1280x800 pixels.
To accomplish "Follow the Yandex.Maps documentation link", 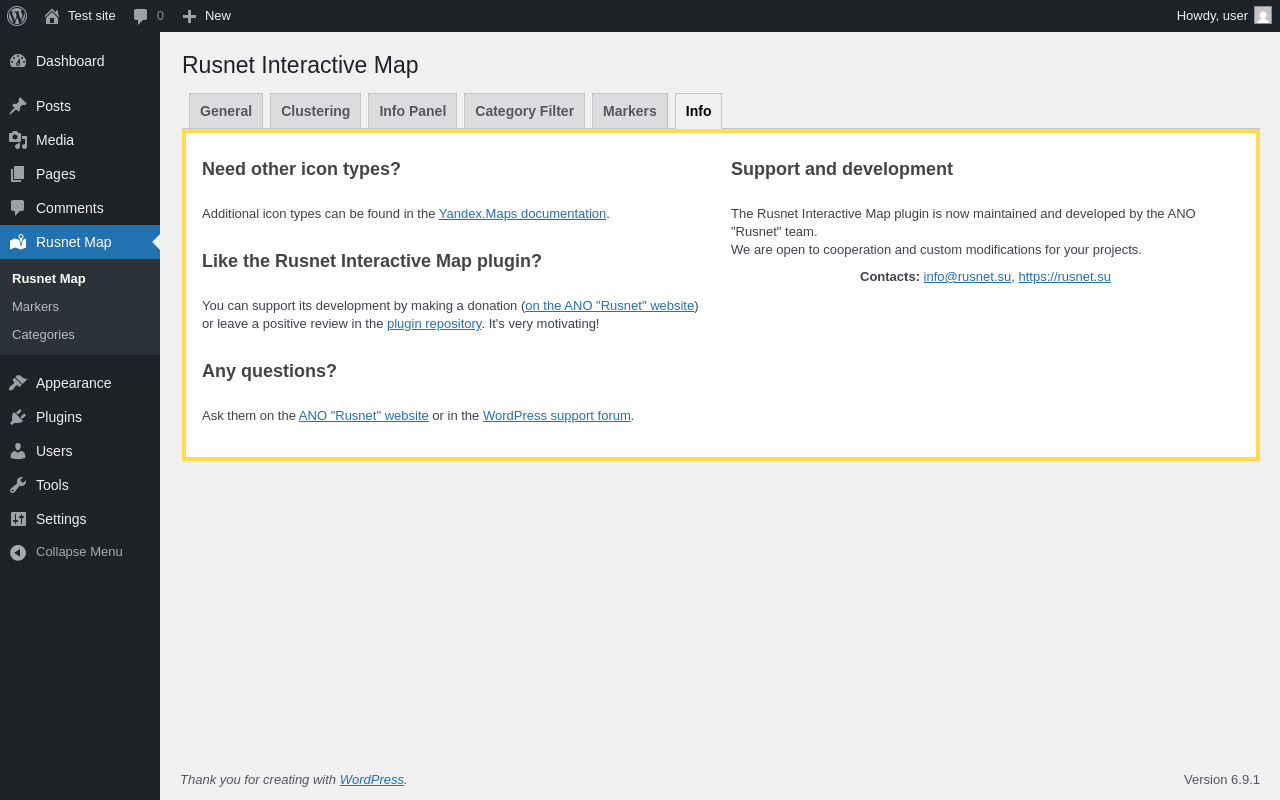I will pyautogui.click(x=522, y=214).
